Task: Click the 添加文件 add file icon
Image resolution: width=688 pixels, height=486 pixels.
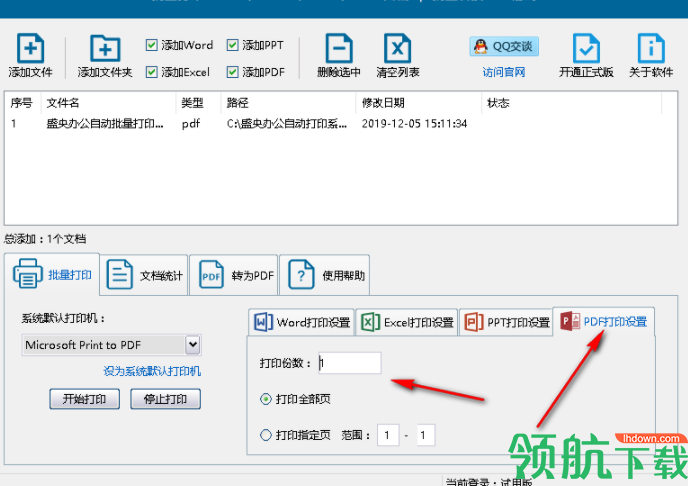Action: coord(30,48)
